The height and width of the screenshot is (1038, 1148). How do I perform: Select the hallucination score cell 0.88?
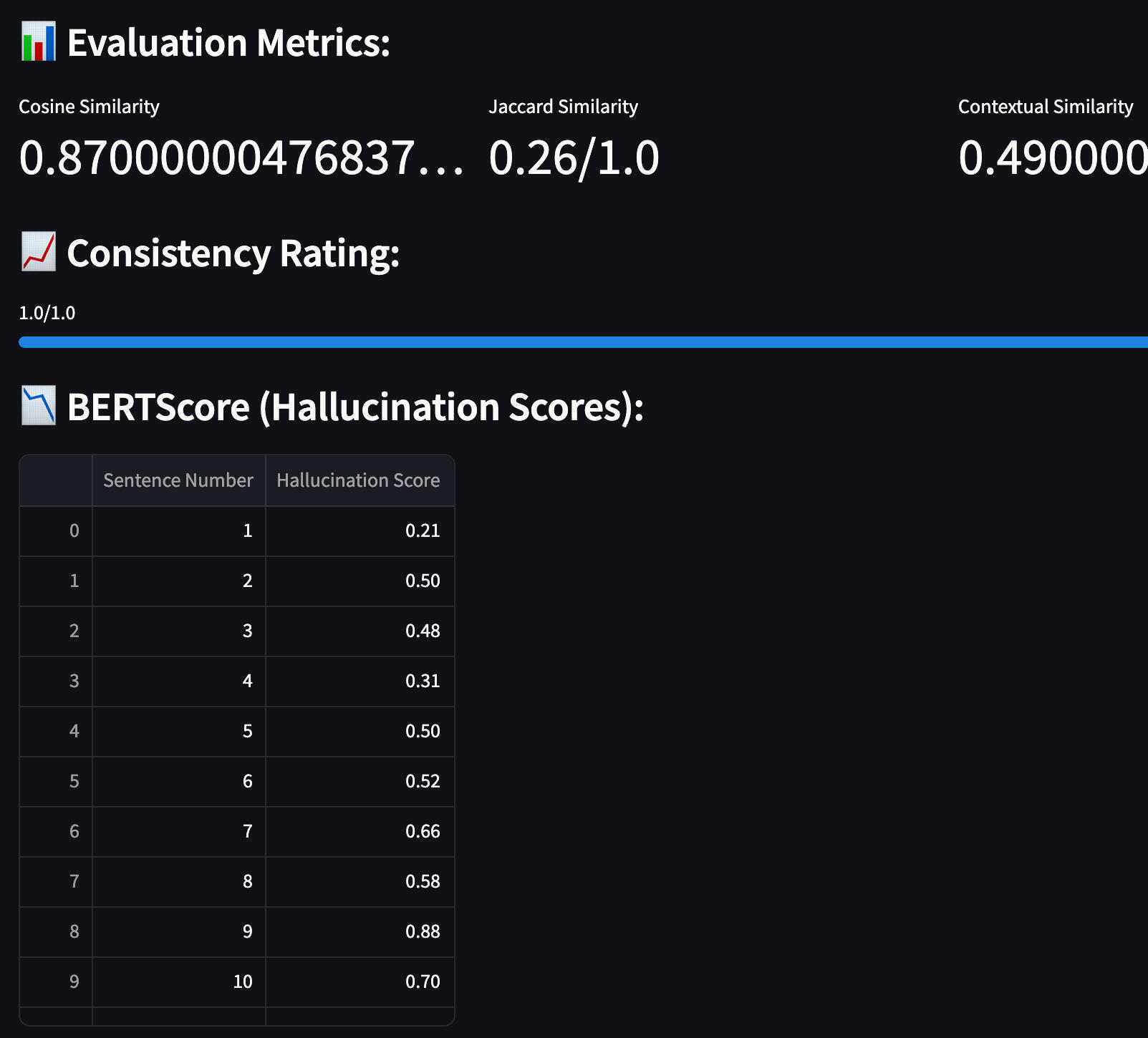pyautogui.click(x=423, y=931)
